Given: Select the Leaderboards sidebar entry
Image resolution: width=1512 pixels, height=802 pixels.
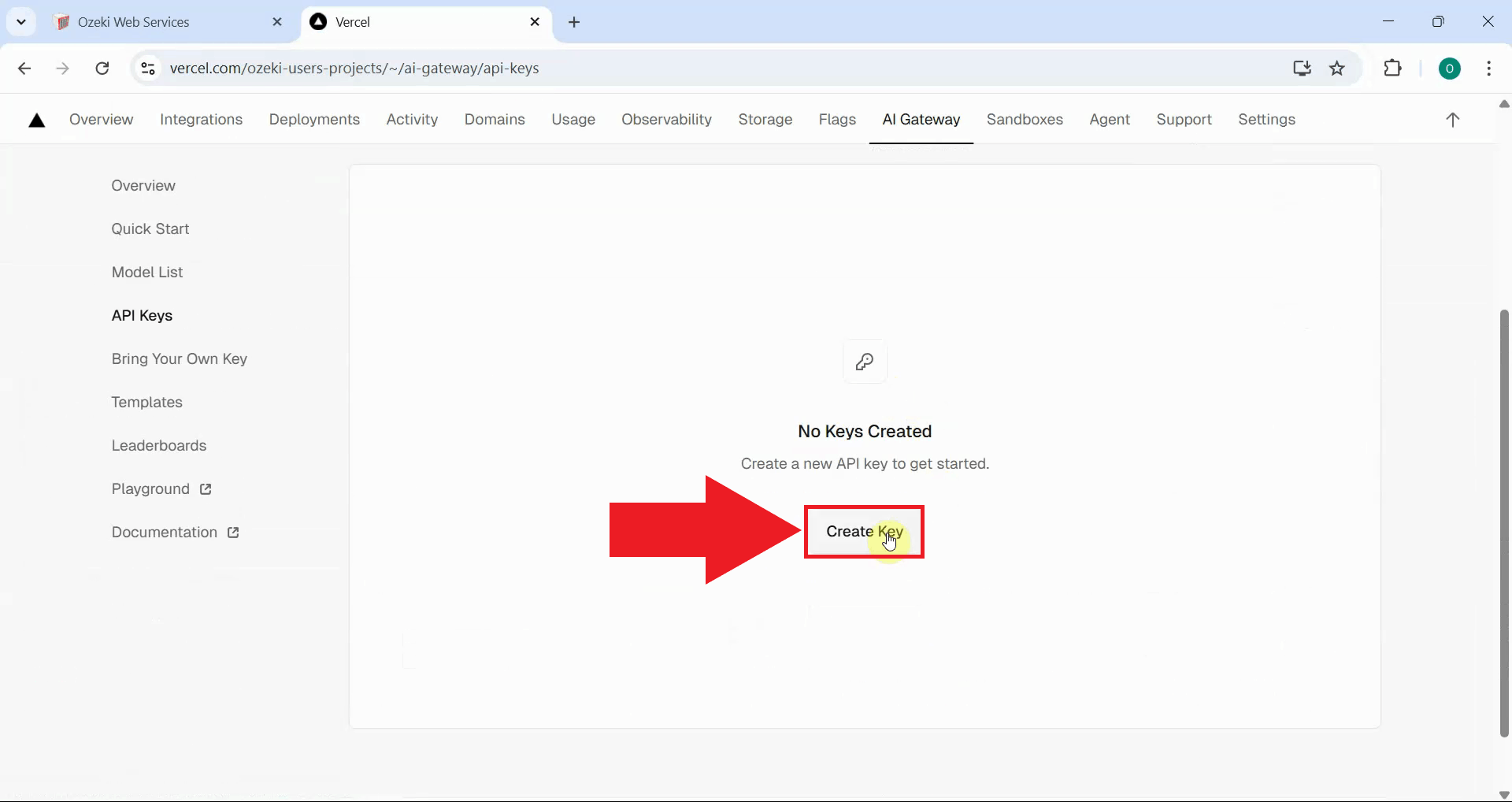Looking at the screenshot, I should click(158, 445).
